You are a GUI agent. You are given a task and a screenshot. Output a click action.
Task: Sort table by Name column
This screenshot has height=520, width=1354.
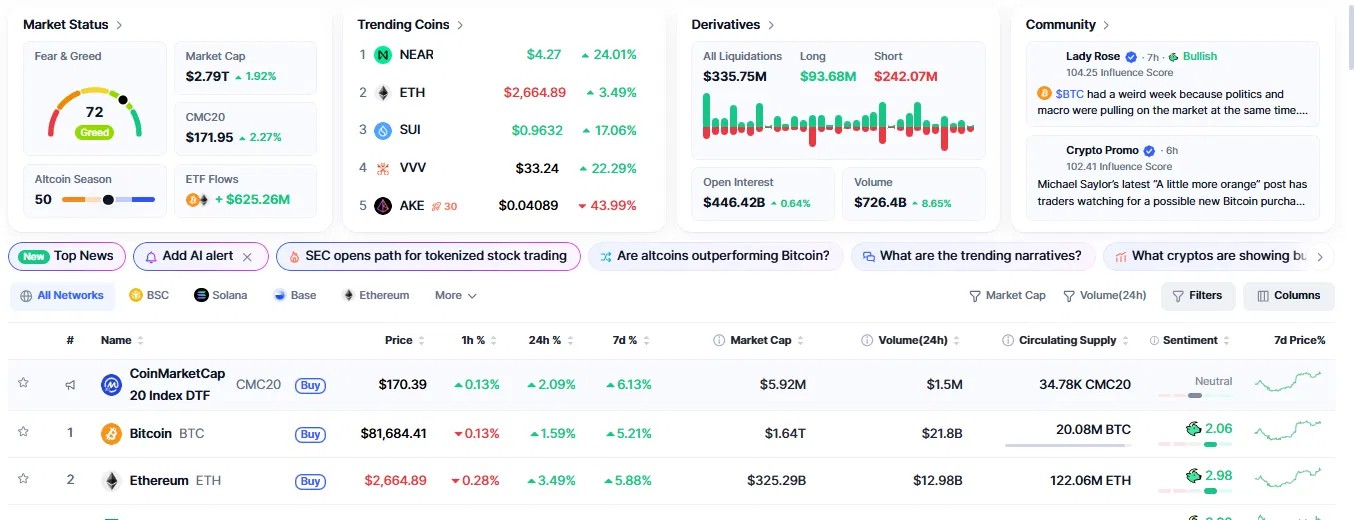[x=122, y=341]
